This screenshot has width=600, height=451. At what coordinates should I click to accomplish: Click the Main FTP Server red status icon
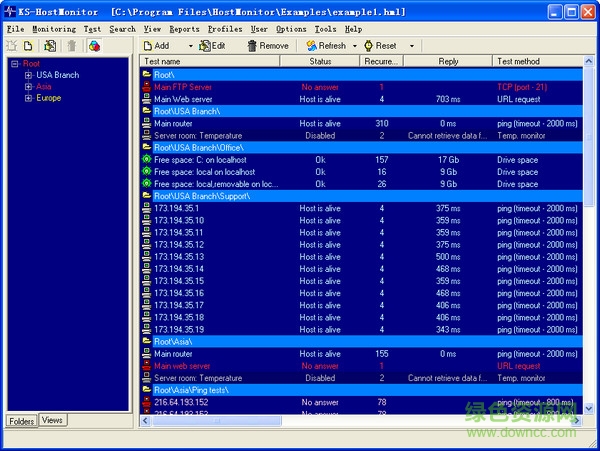147,87
